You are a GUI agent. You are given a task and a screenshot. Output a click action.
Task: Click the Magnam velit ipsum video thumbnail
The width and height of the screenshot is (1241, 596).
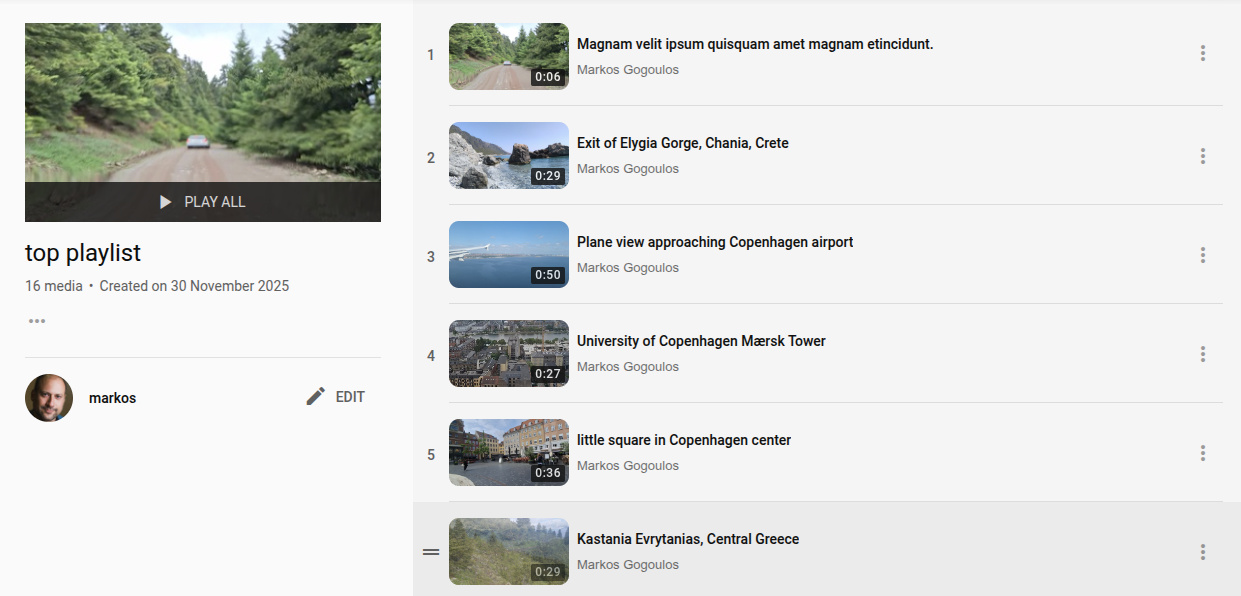508,57
